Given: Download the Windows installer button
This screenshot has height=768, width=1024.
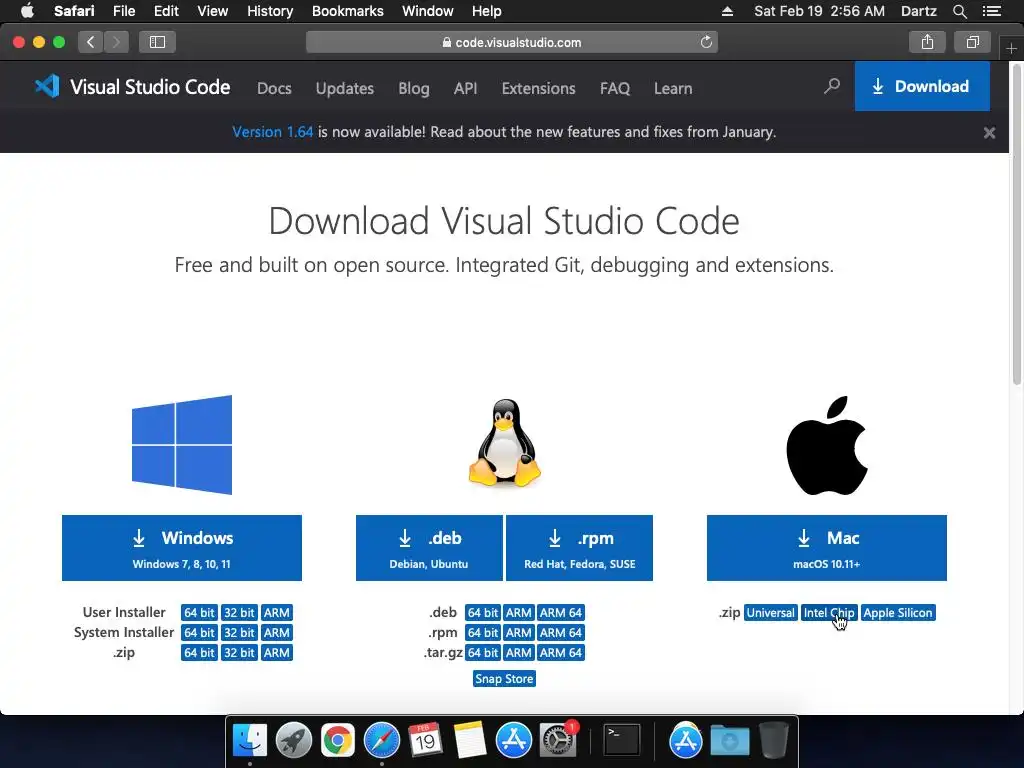Looking at the screenshot, I should click(x=182, y=548).
